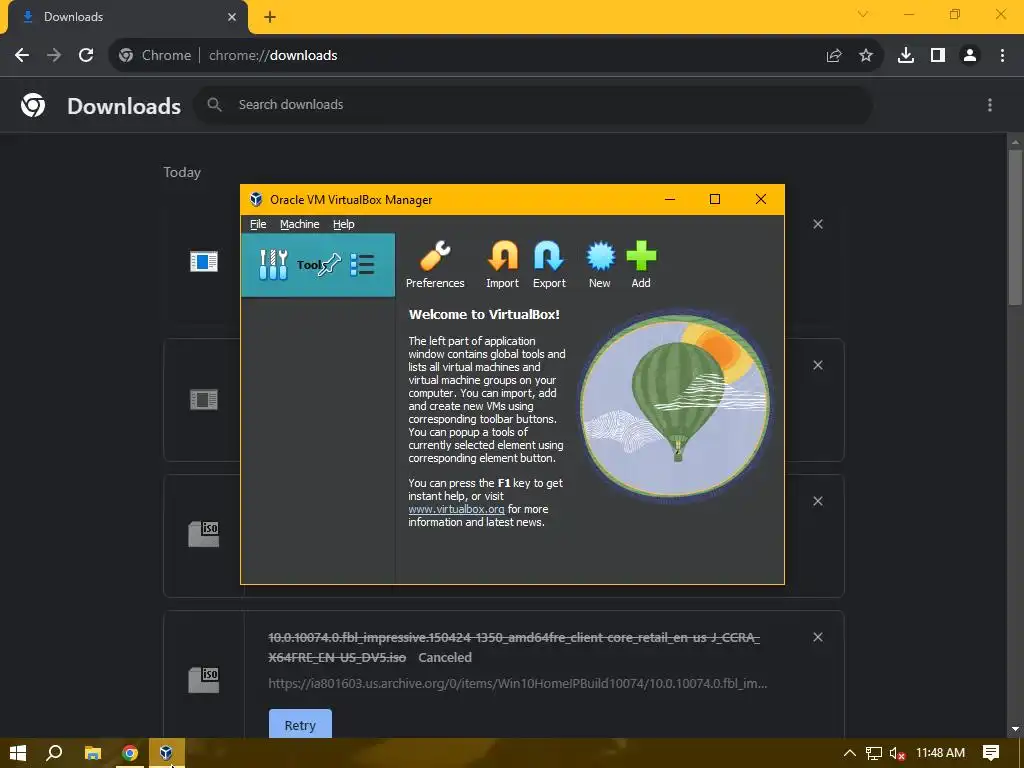1024x768 pixels.
Task: Open the Help menu in VirtualBox
Action: [344, 224]
